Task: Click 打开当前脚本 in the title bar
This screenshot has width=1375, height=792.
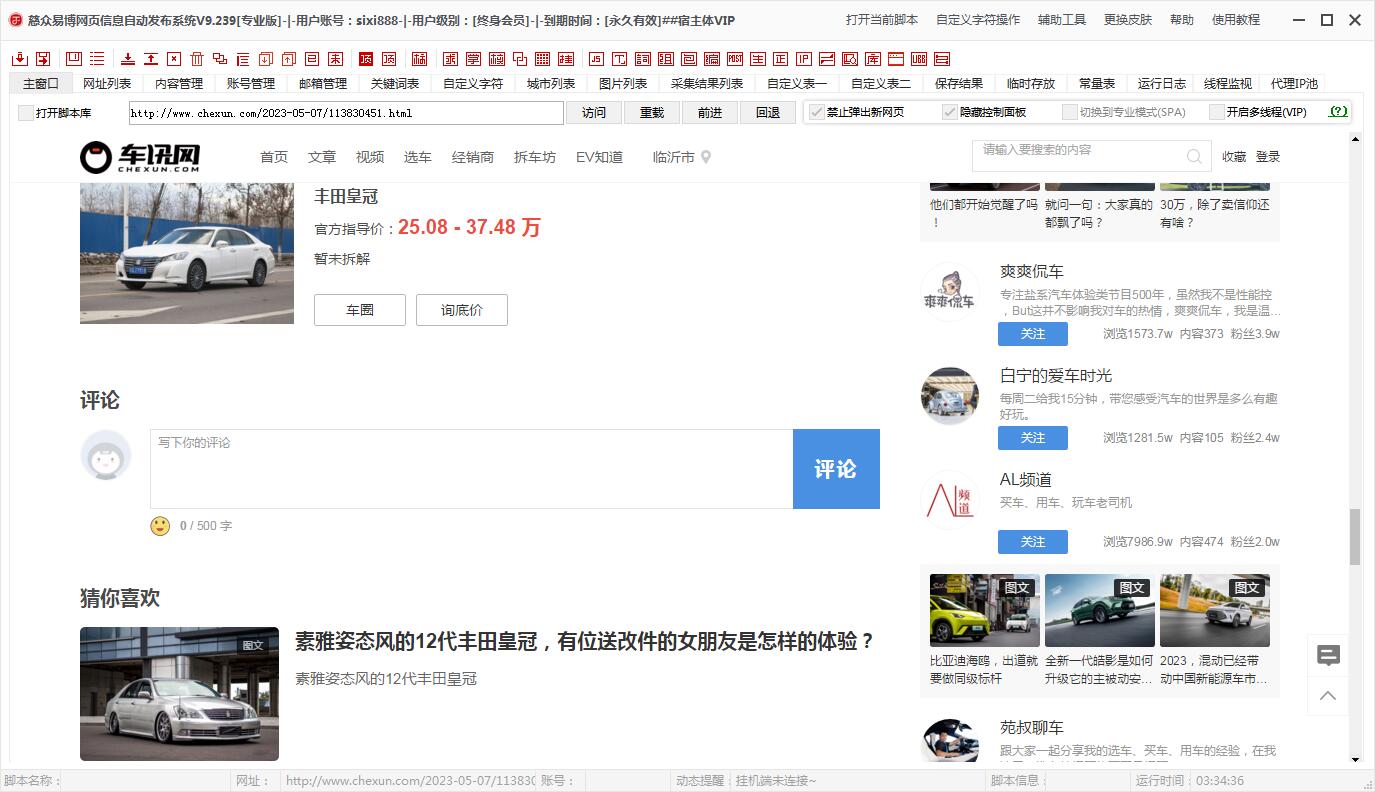Action: (x=882, y=20)
